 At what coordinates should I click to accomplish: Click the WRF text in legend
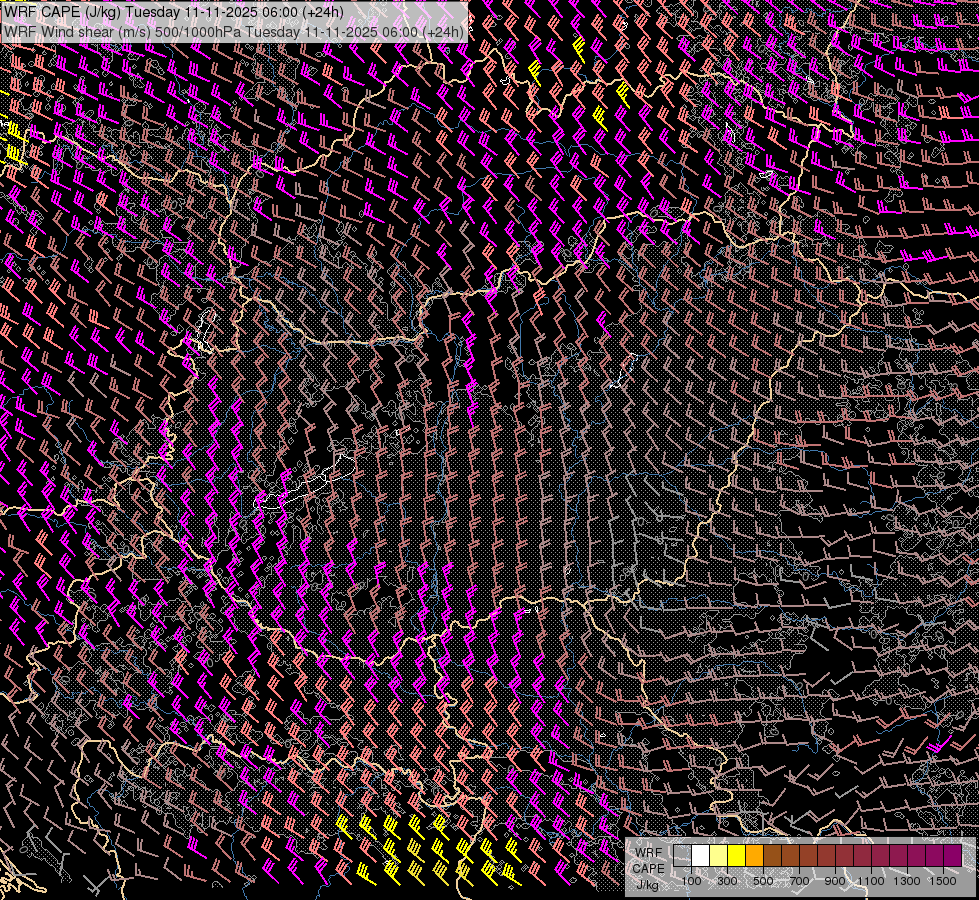click(649, 853)
